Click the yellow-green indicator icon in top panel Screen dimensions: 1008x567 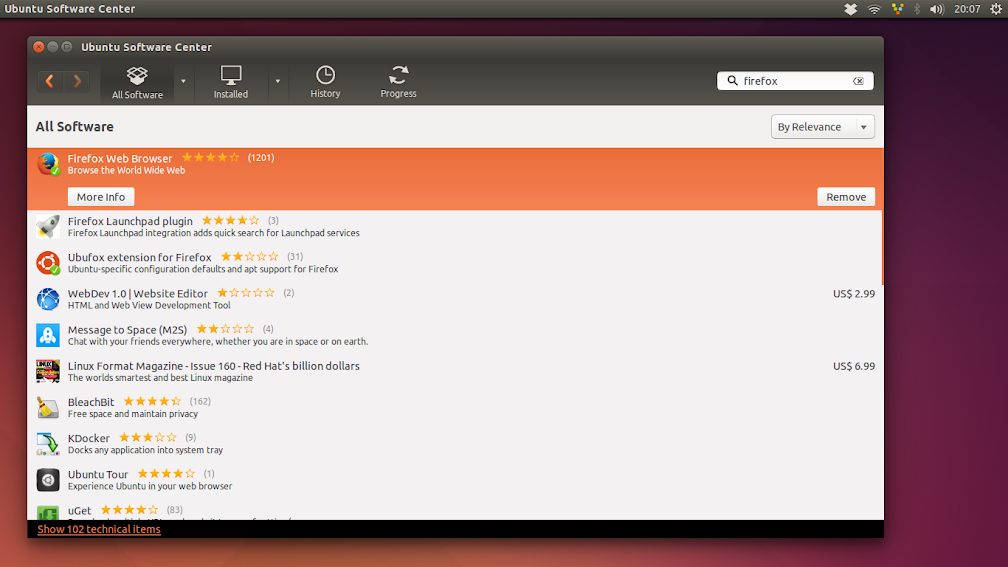point(897,9)
